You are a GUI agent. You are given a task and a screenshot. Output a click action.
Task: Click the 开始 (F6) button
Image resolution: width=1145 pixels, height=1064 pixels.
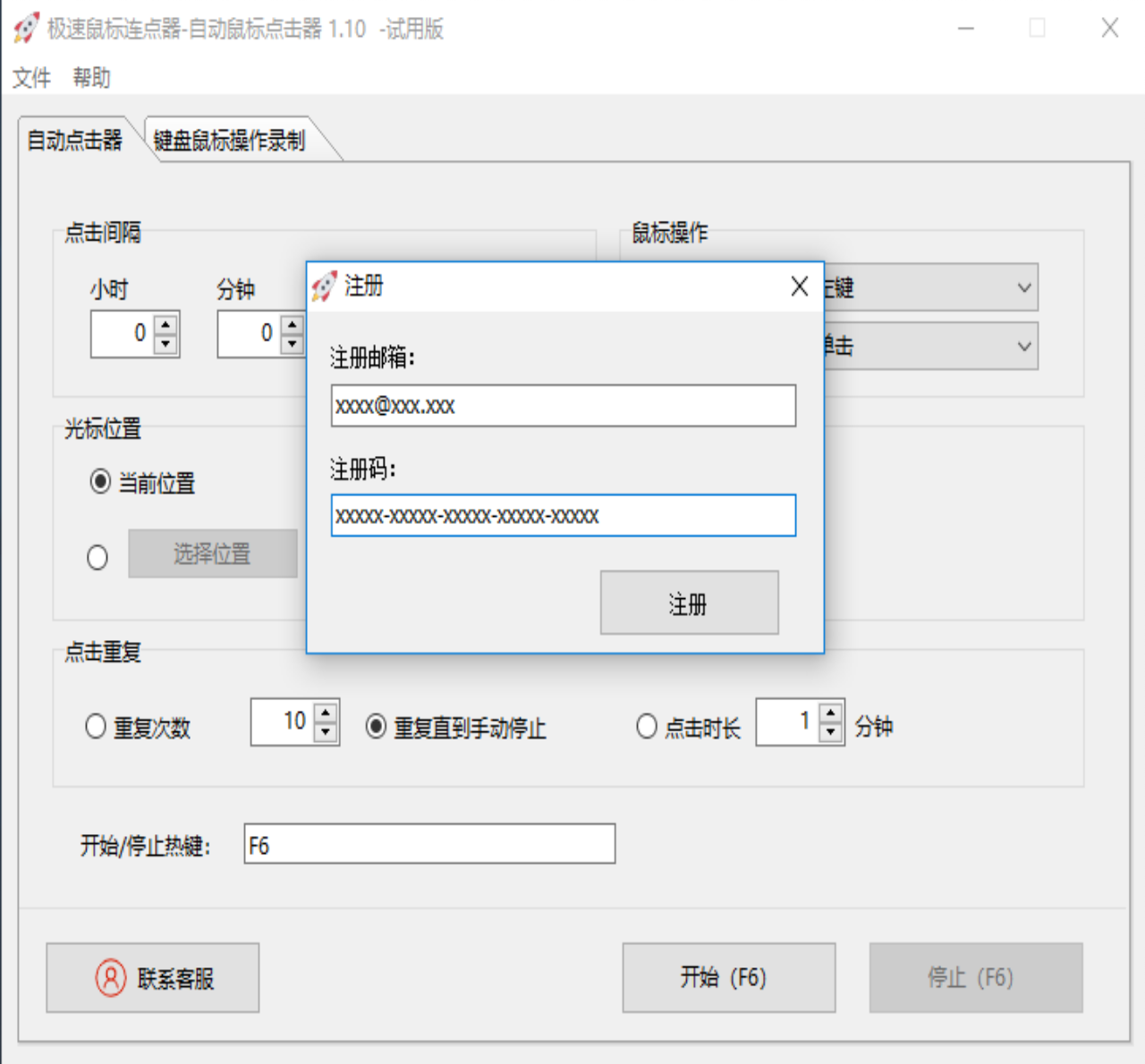tap(729, 977)
